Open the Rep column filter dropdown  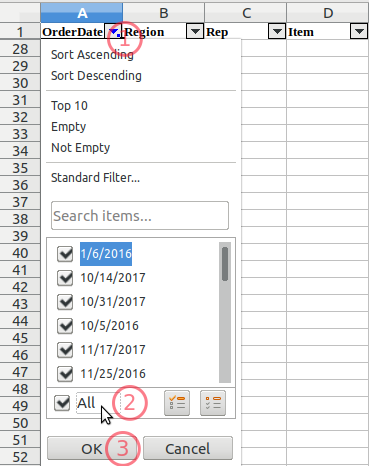coord(277,32)
